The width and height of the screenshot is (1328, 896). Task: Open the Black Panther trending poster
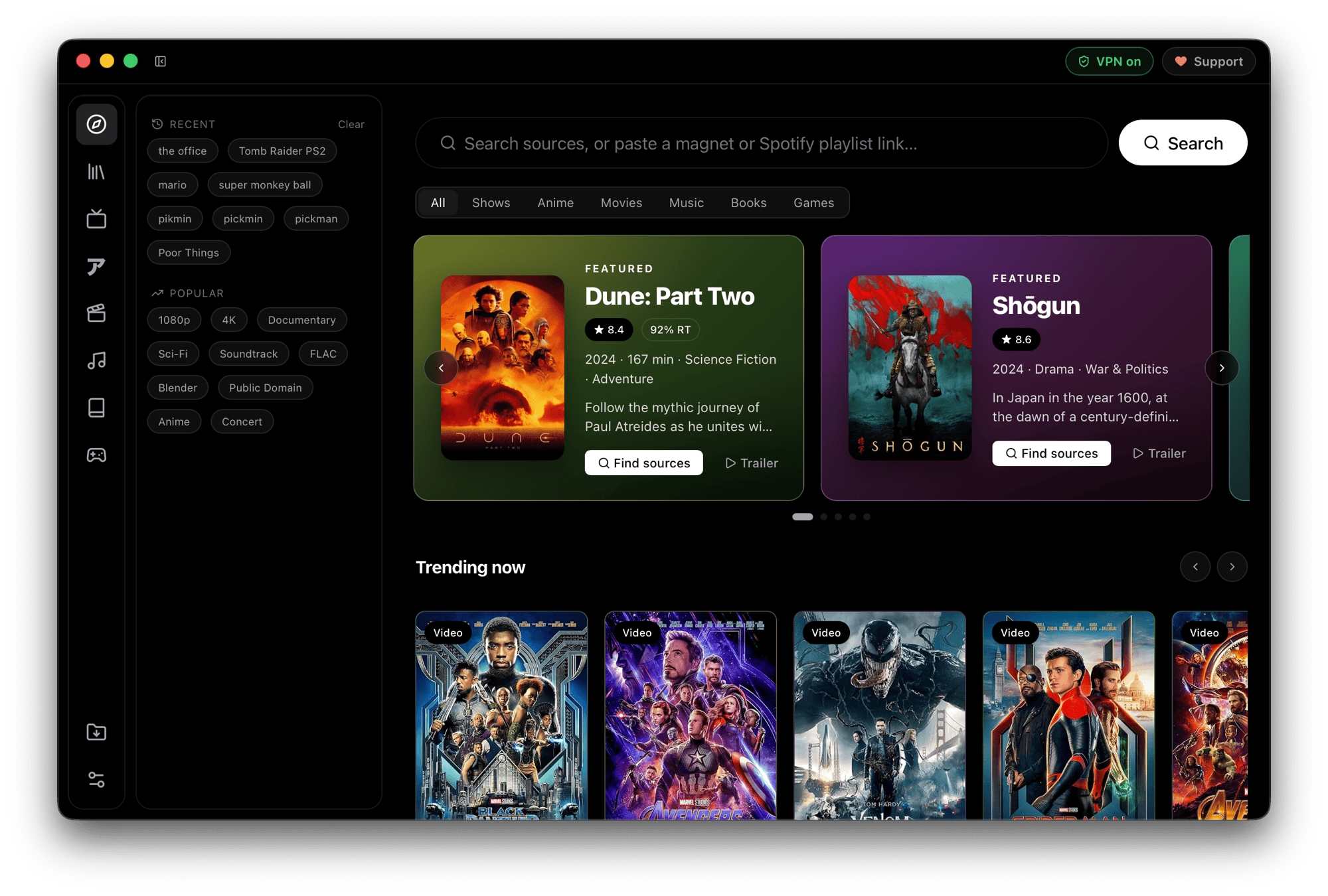click(501, 715)
